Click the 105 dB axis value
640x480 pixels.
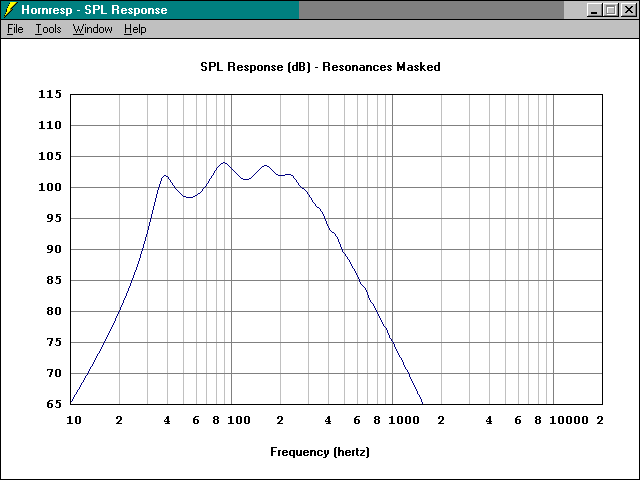tap(50, 156)
